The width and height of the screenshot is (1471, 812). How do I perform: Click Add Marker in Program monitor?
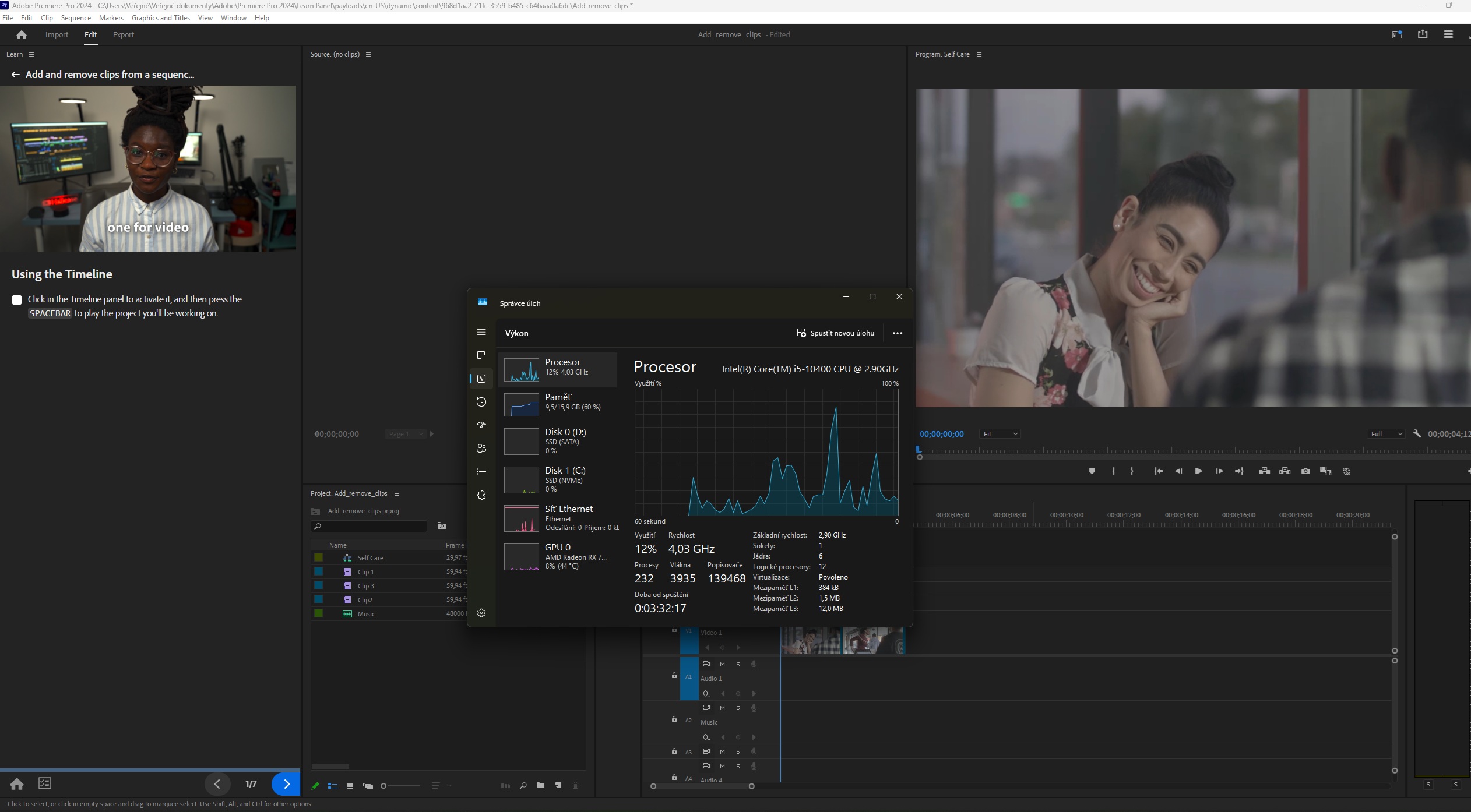(1092, 471)
